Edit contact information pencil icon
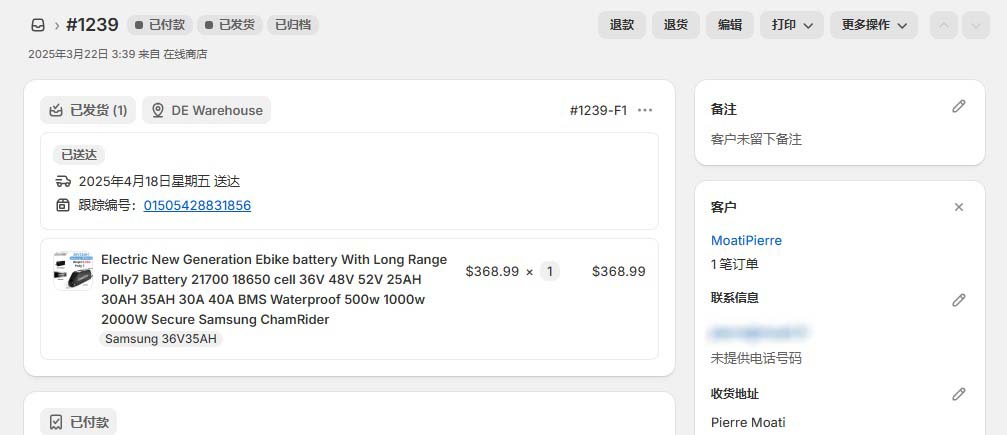 958,300
